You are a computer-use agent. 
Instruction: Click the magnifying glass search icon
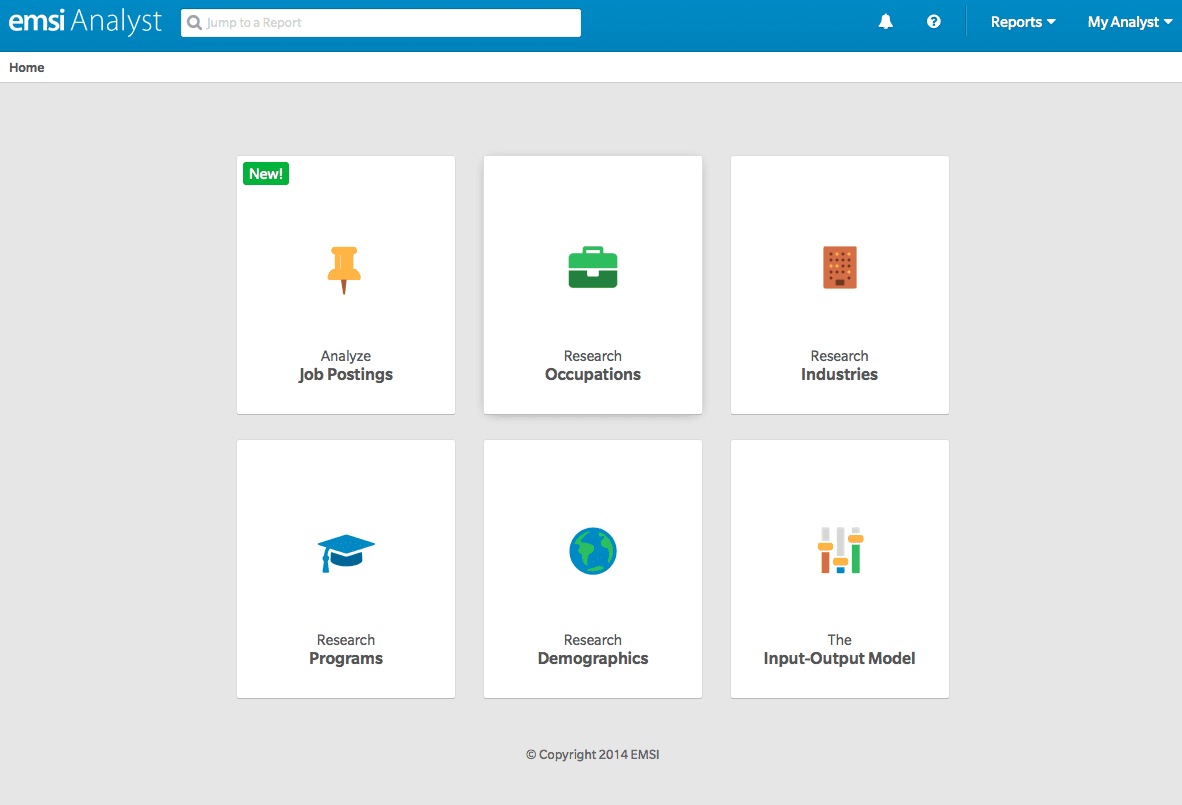point(195,23)
